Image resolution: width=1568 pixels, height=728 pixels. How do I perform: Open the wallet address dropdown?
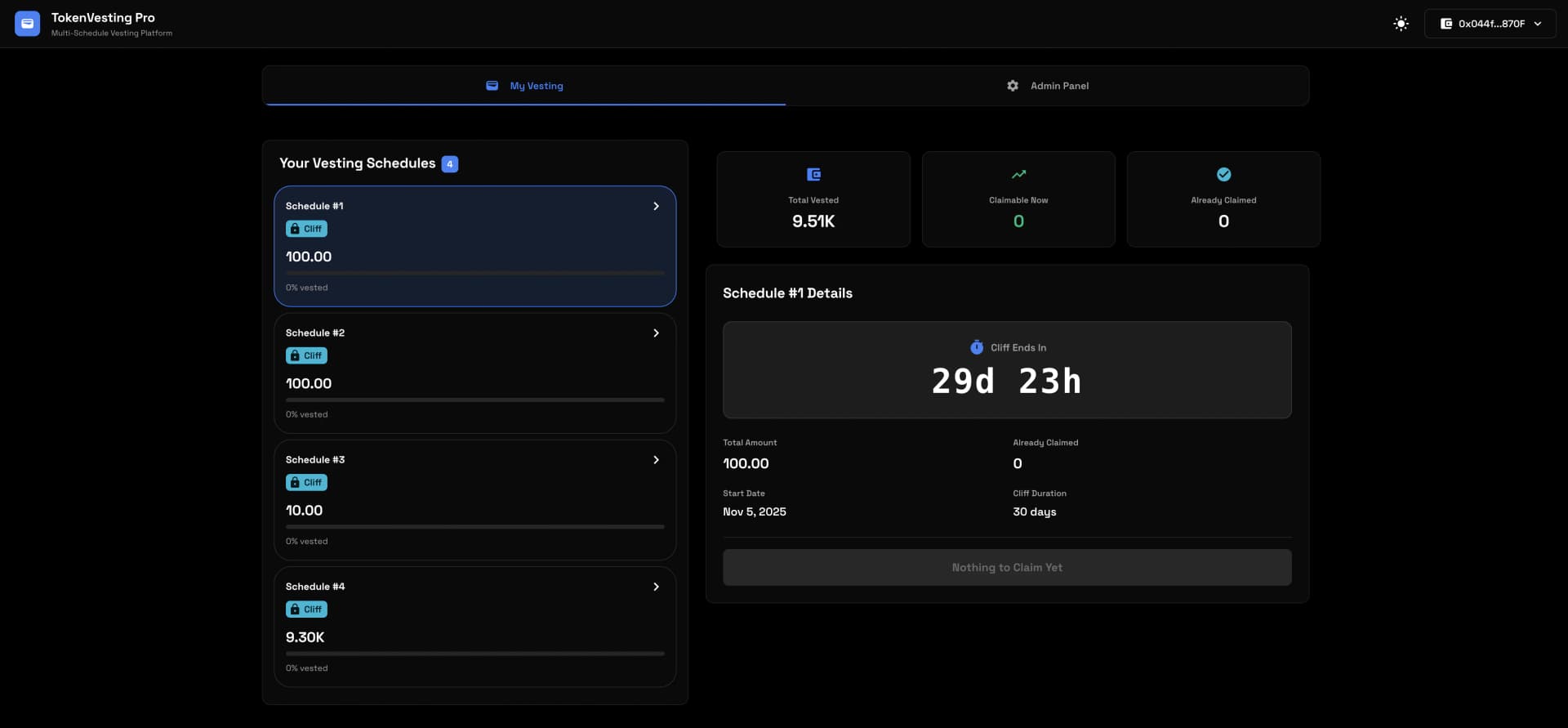pos(1490,24)
